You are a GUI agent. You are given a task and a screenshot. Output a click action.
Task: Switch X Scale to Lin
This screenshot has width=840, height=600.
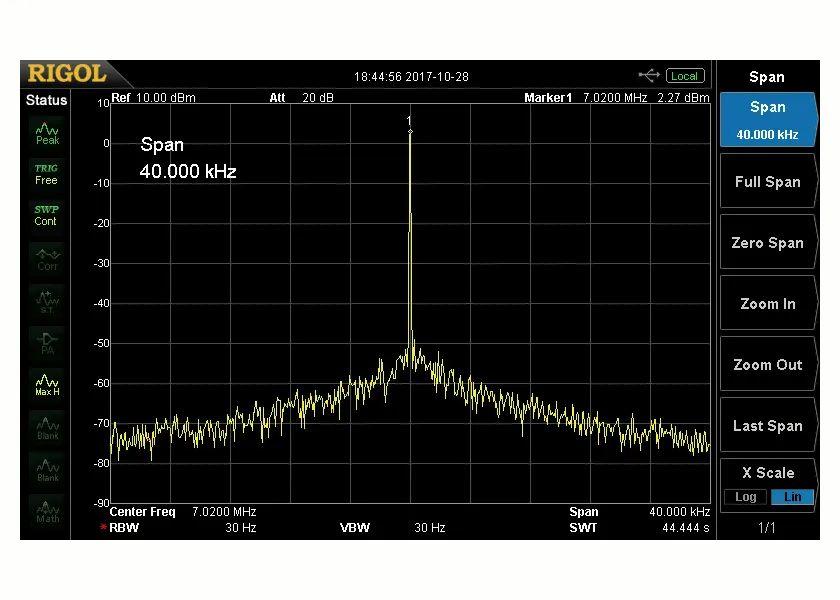(x=791, y=497)
